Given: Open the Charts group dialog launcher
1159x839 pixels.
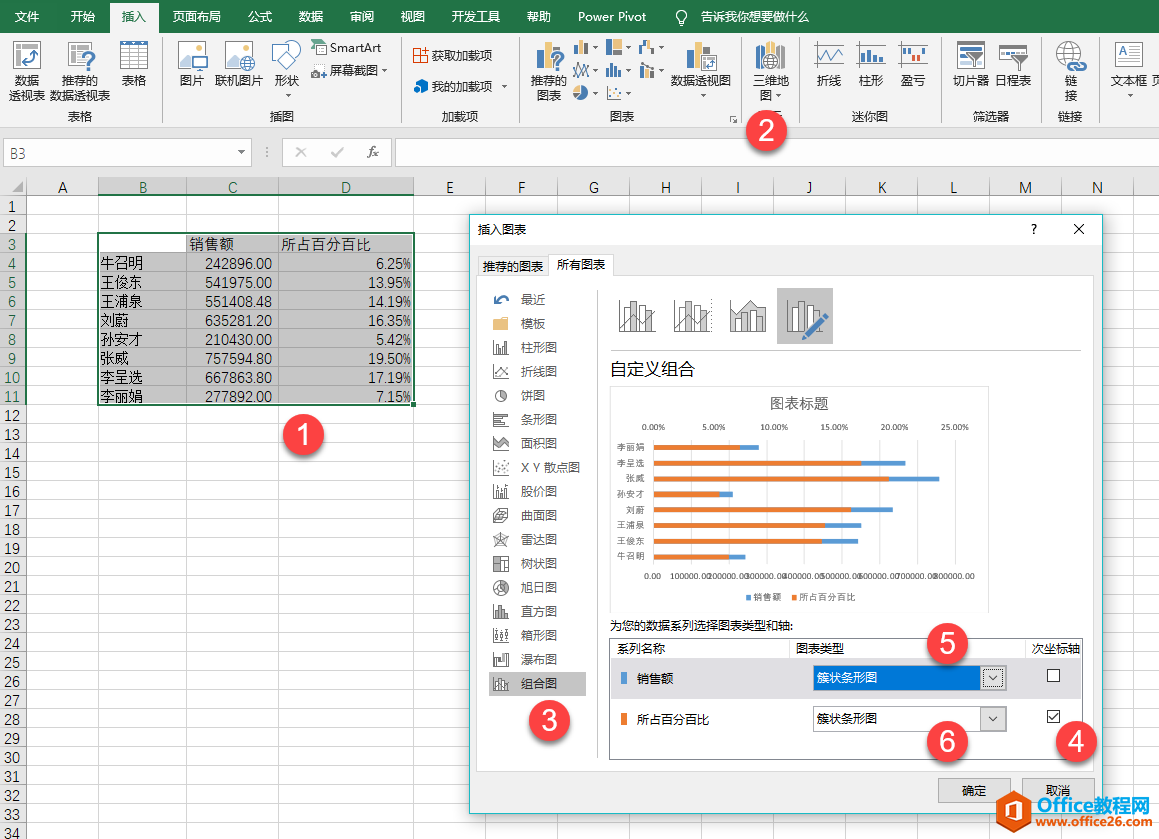Looking at the screenshot, I should click(x=733, y=119).
